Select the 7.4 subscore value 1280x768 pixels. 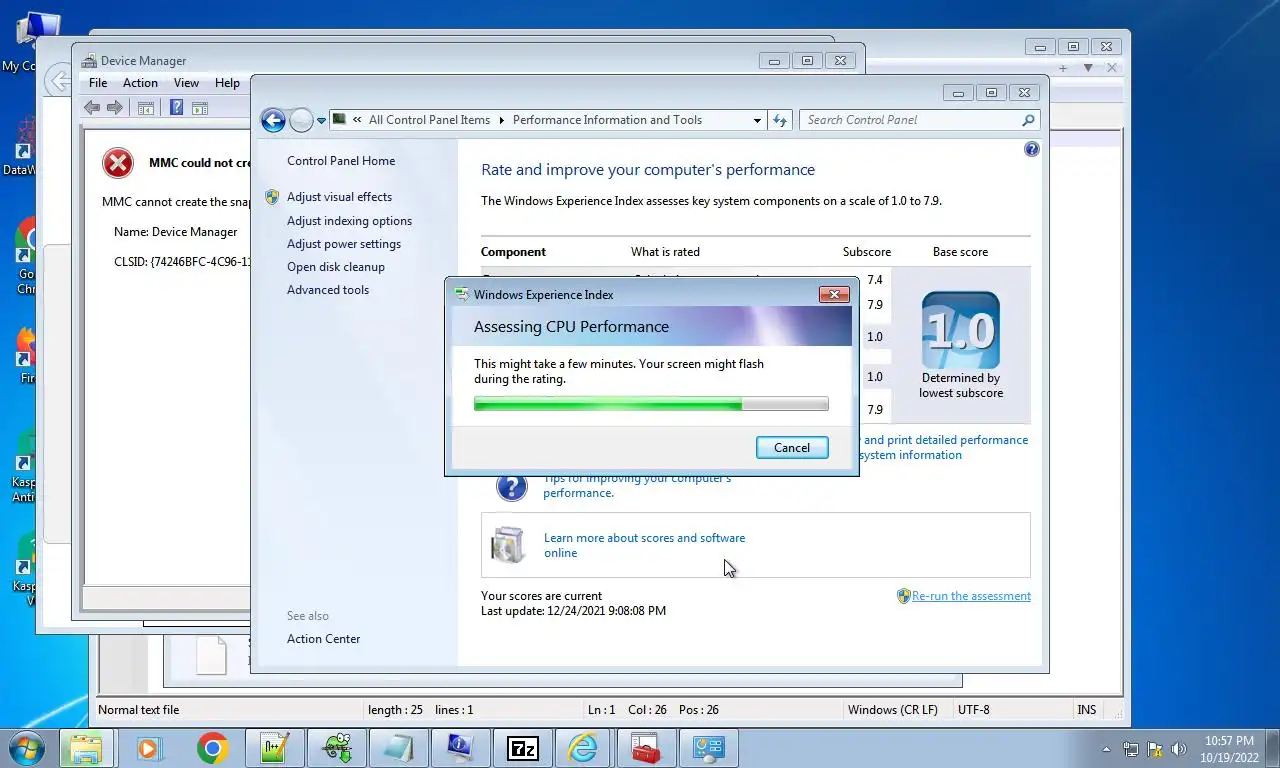[875, 280]
